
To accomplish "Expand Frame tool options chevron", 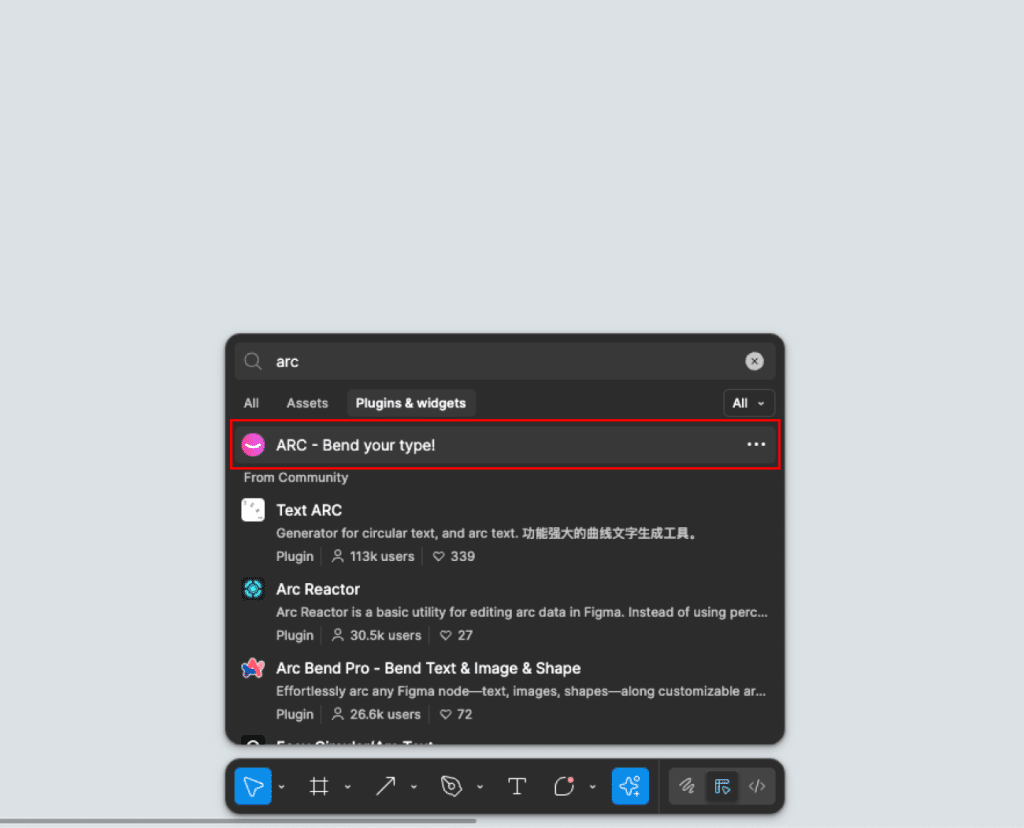I will pos(347,787).
